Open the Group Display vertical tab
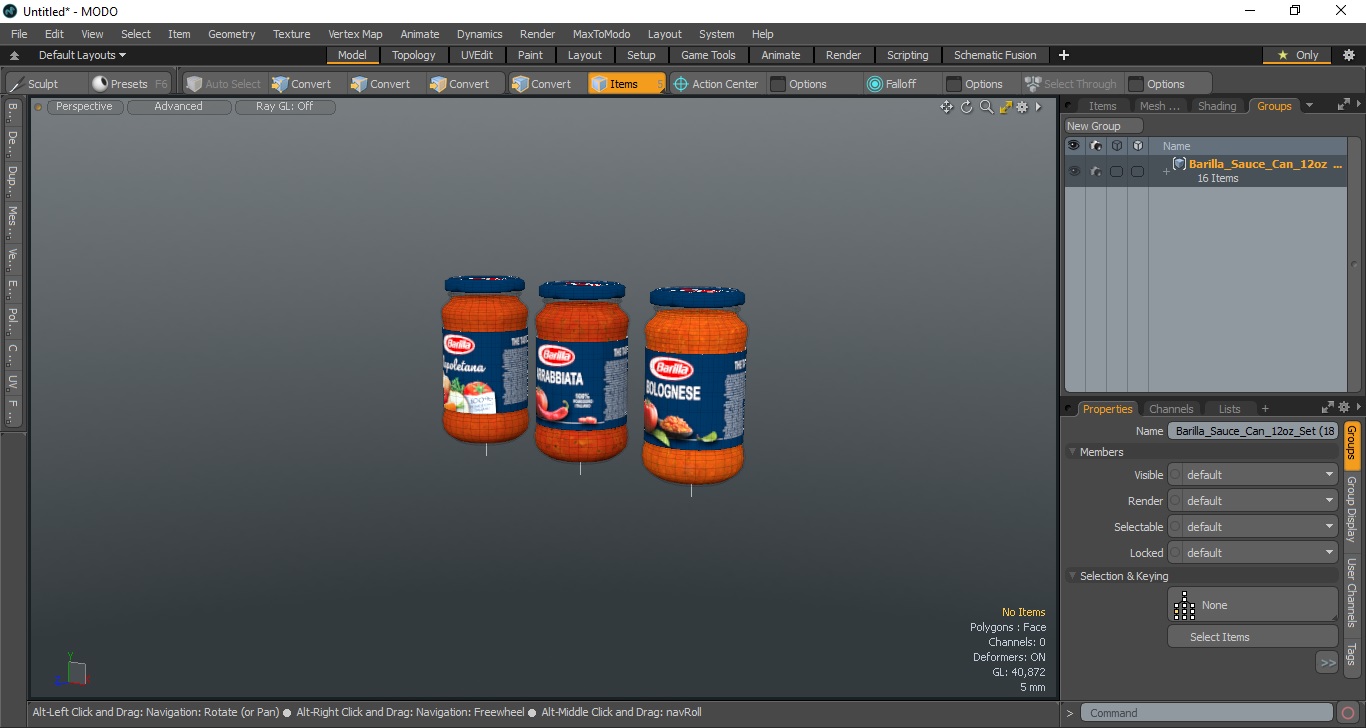 click(x=1351, y=510)
